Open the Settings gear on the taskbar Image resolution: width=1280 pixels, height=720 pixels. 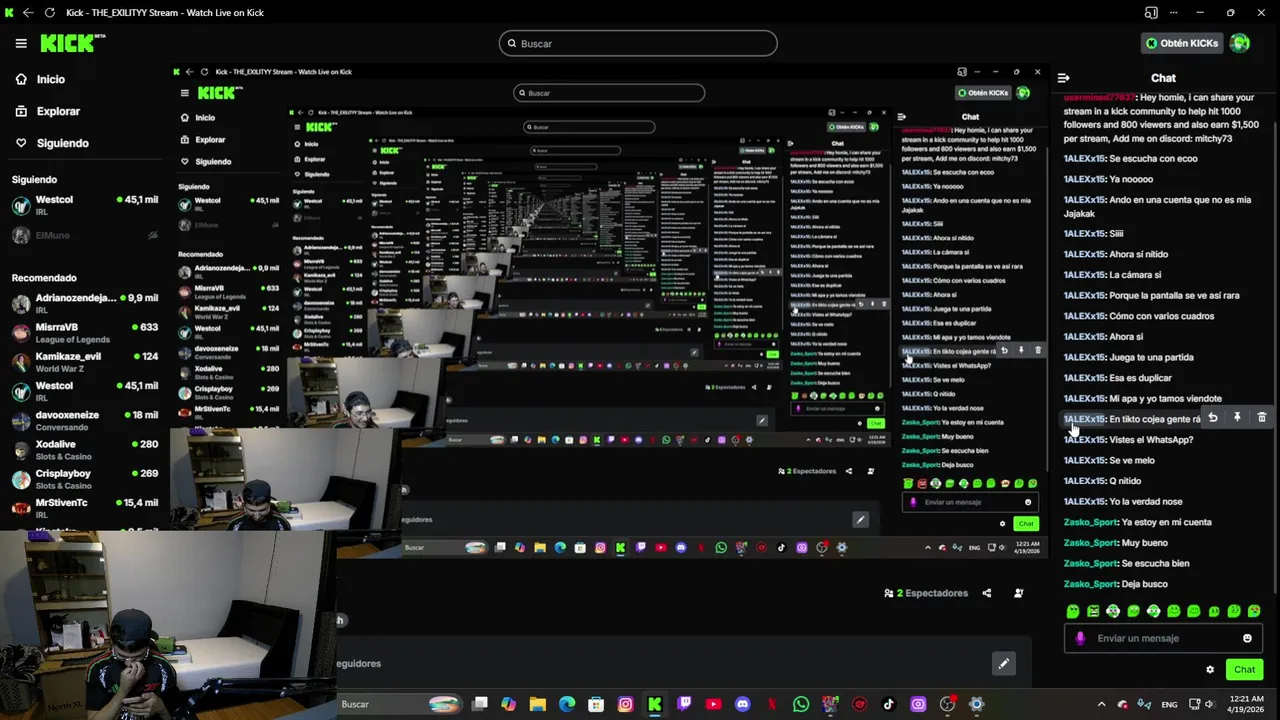[977, 704]
